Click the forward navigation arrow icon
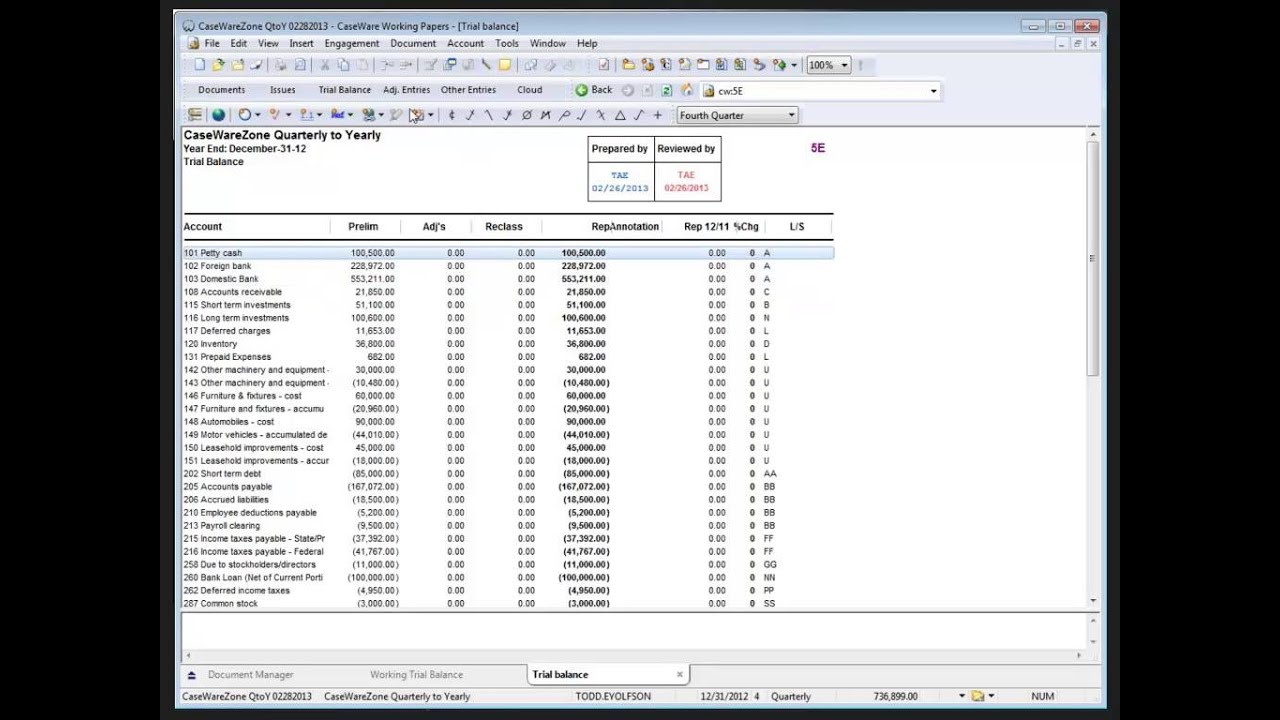Viewport: 1280px width, 720px height. pyautogui.click(x=627, y=90)
